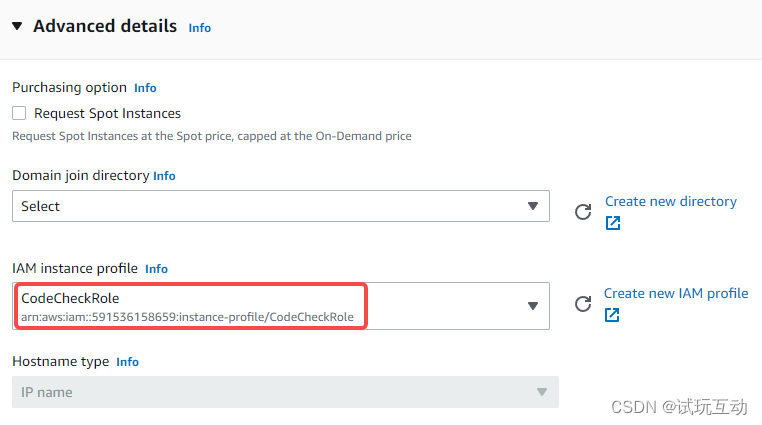Image resolution: width=762 pixels, height=425 pixels.
Task: Click Info next to IAM instance profile
Action: coord(156,269)
